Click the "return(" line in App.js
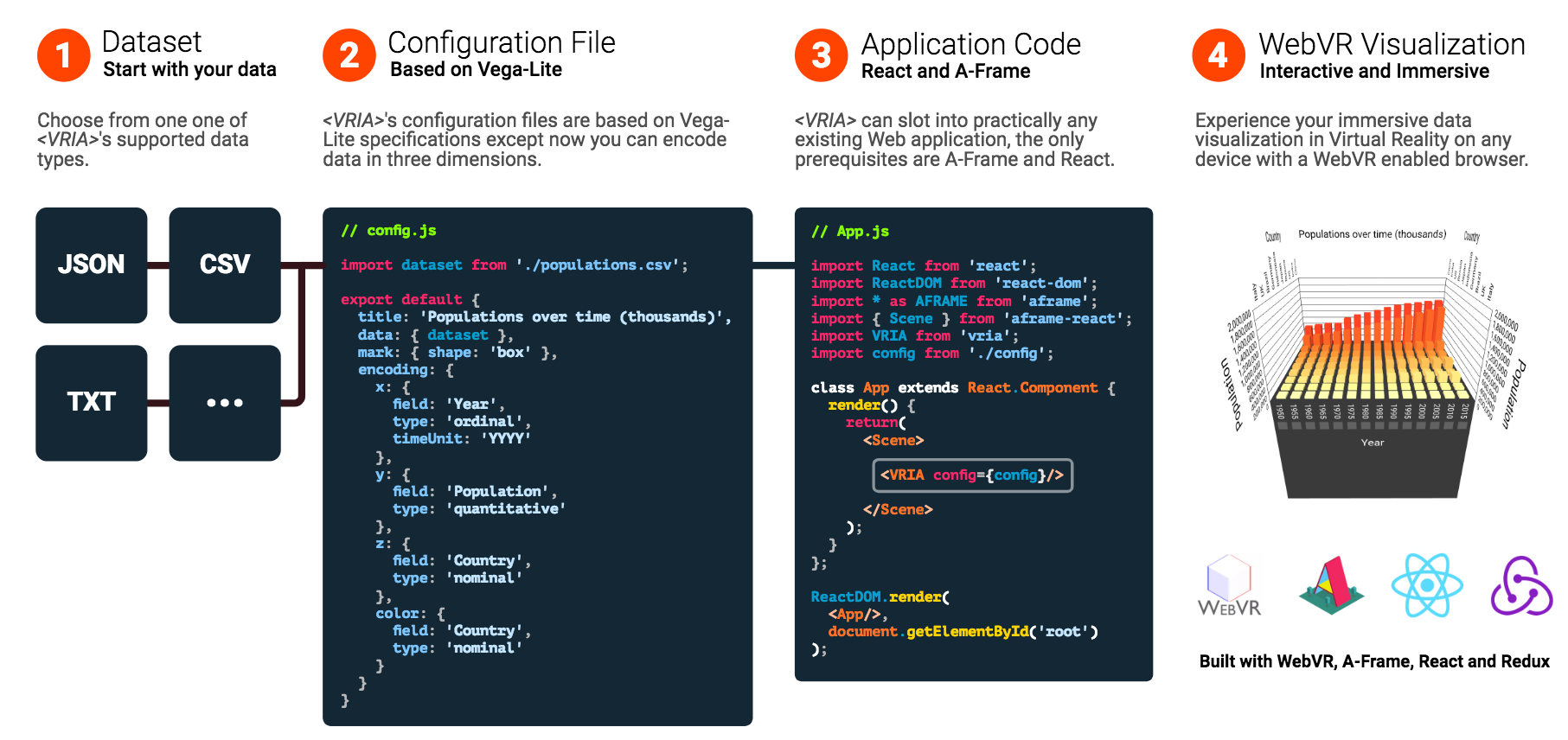 click(876, 423)
